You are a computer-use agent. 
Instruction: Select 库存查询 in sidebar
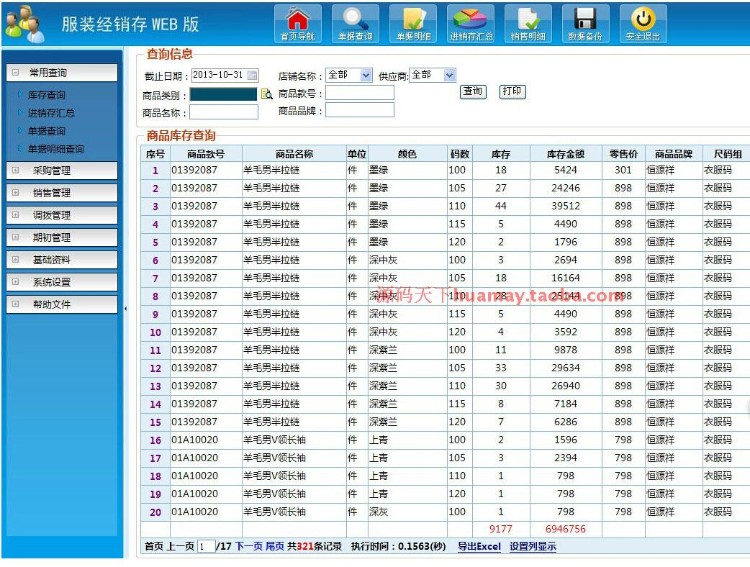click(x=46, y=95)
